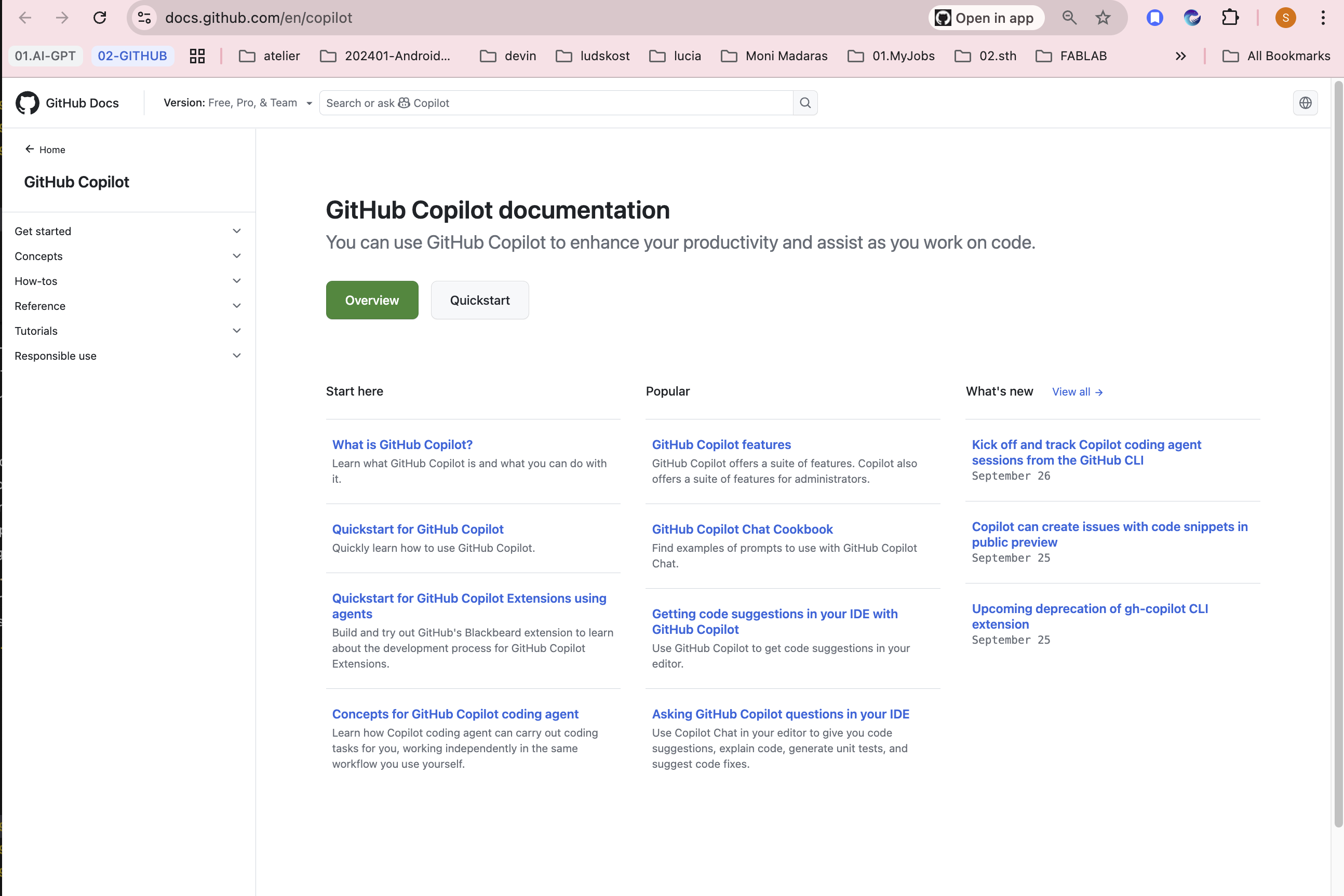Viewport: 1344px width, 896px height.
Task: Click the search magnifier in the docs search bar
Action: (x=805, y=103)
